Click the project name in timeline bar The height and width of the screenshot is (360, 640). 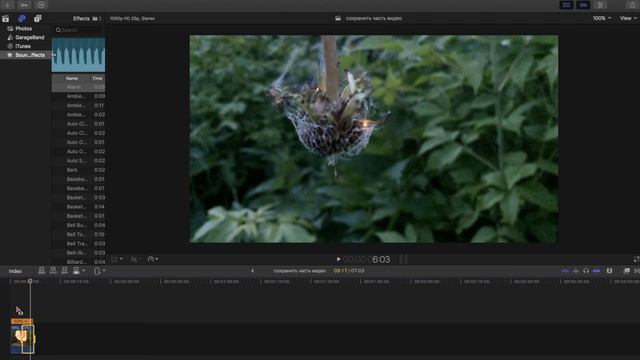[300, 271]
